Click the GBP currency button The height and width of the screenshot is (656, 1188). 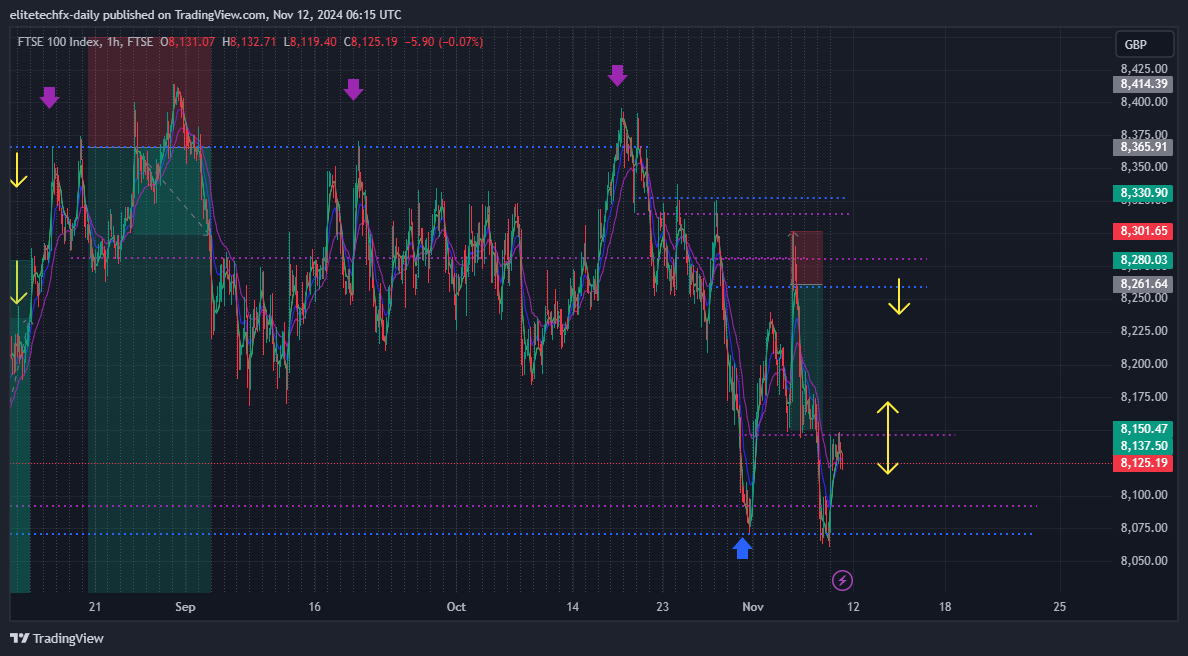(x=1143, y=45)
